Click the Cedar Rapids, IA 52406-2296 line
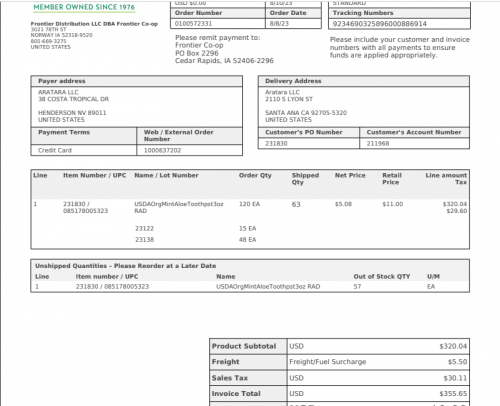500x406 pixels. pyautogui.click(x=224, y=61)
